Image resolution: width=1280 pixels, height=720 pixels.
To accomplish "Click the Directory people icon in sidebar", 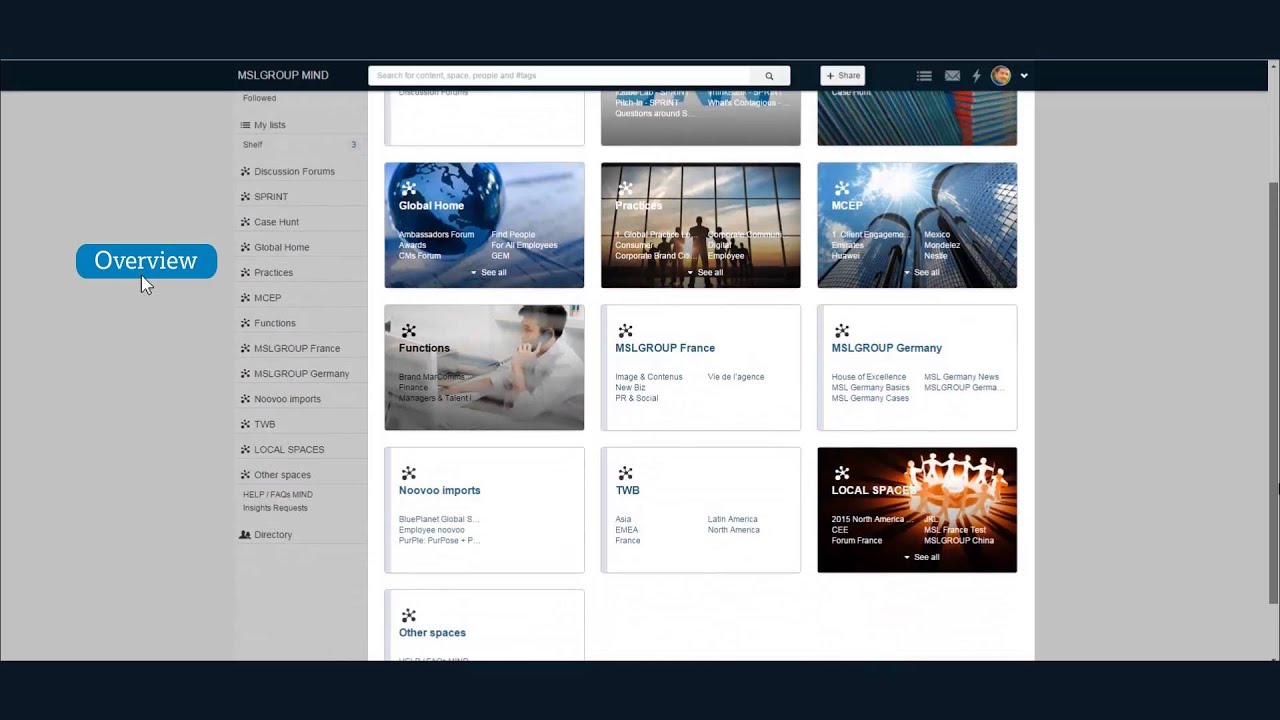I will pos(245,535).
